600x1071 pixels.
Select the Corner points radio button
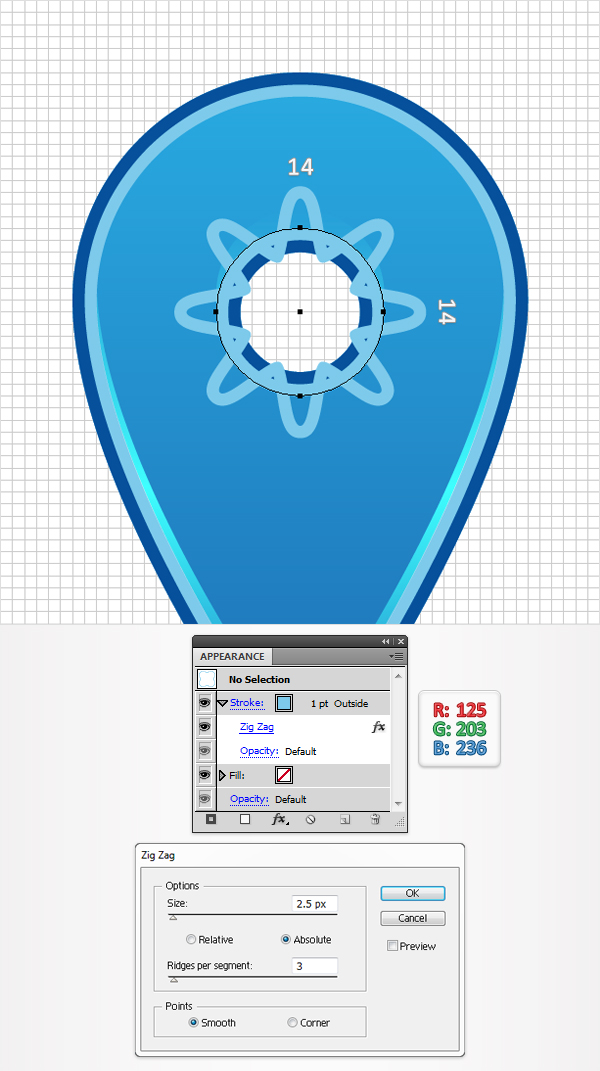tap(292, 1023)
